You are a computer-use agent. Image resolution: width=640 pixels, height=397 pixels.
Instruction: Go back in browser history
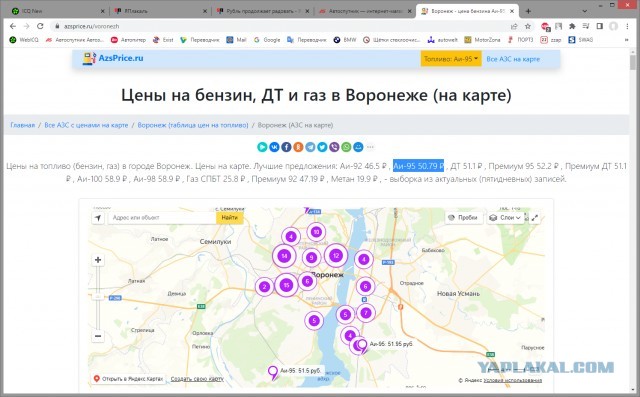click(x=13, y=26)
